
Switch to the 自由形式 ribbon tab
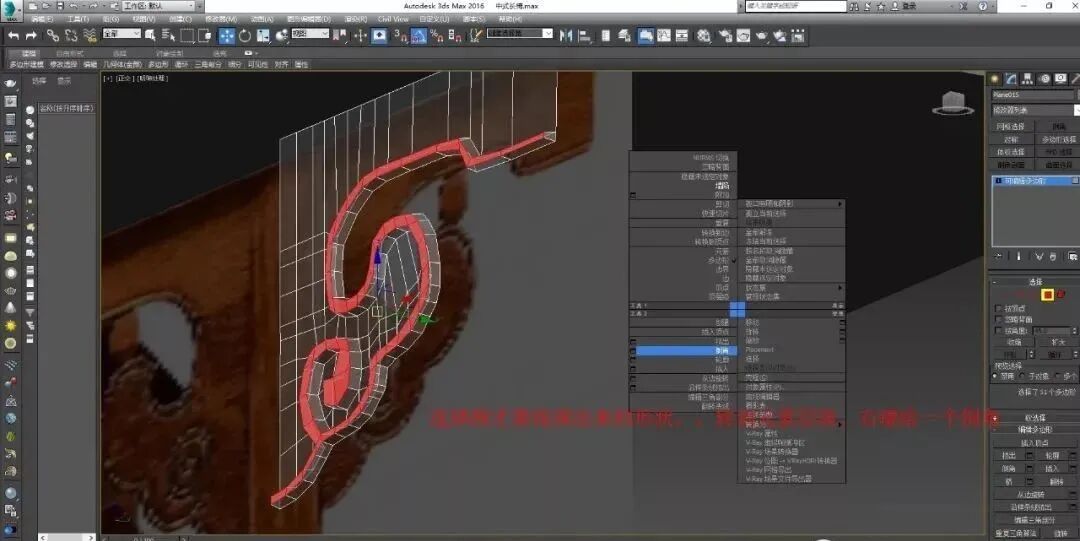pyautogui.click(x=70, y=53)
